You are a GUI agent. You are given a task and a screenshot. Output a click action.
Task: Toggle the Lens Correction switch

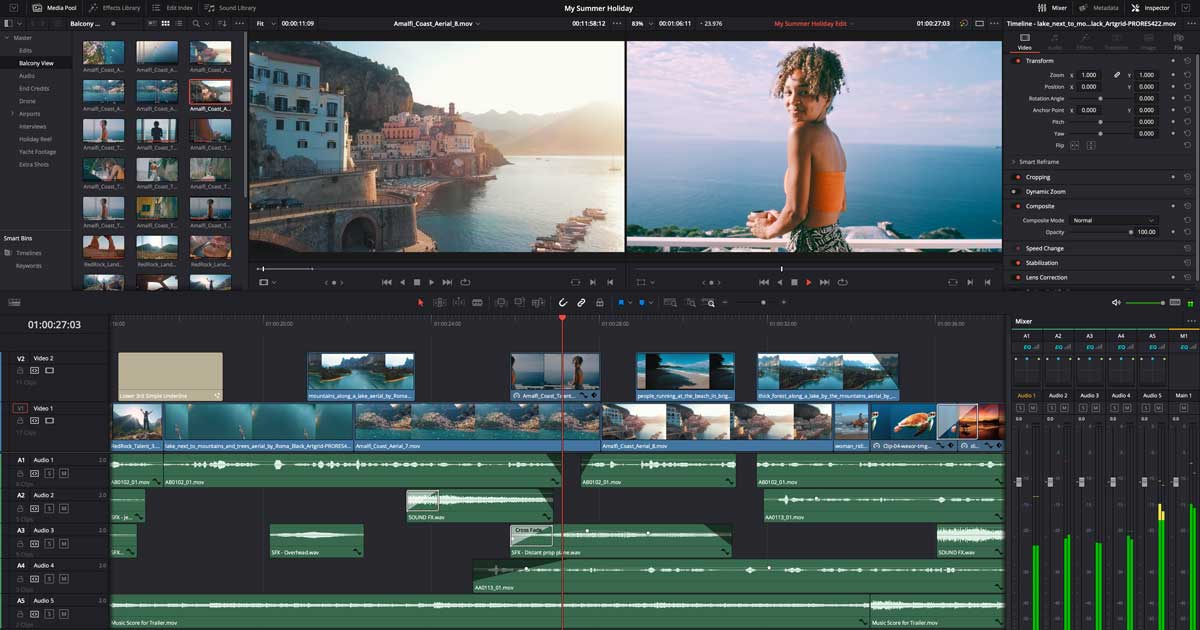[x=1018, y=277]
